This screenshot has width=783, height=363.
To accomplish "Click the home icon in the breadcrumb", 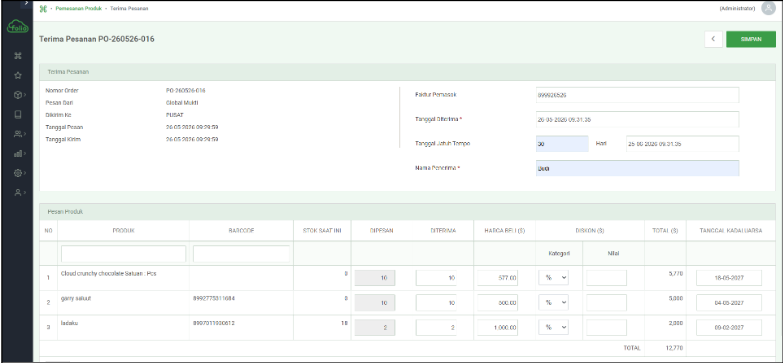I will click(x=43, y=9).
